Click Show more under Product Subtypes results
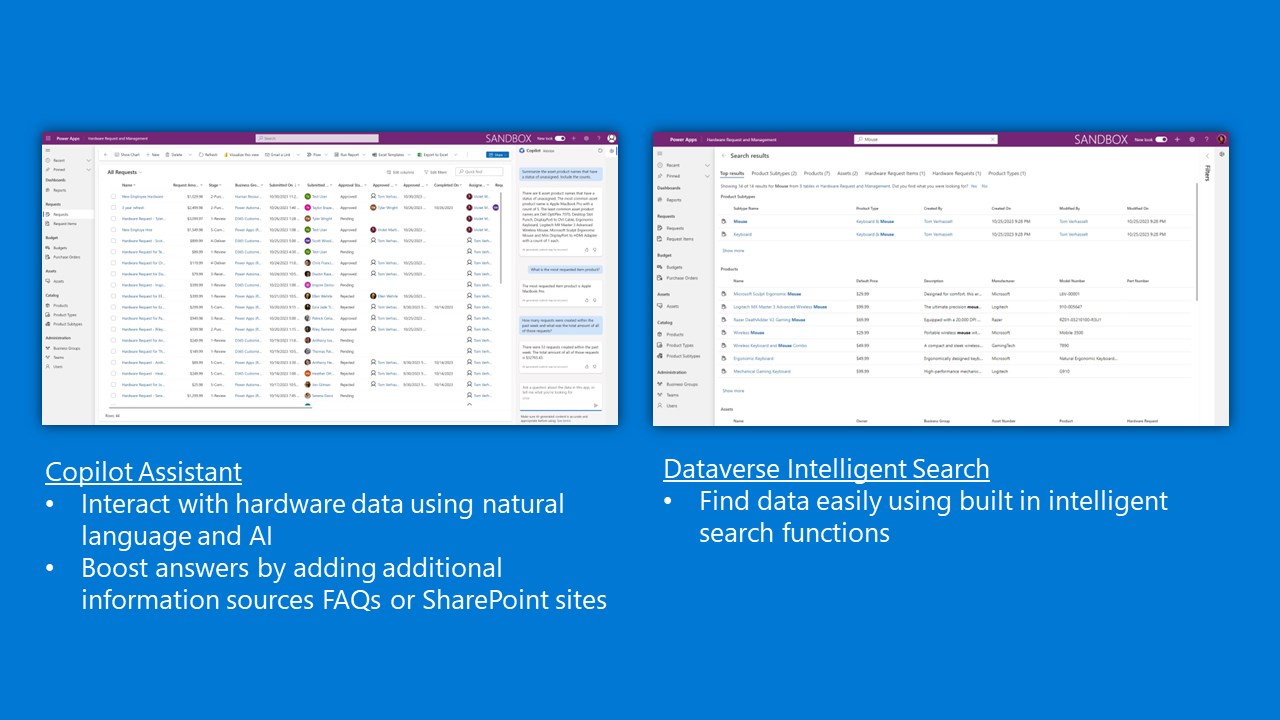Image resolution: width=1280 pixels, height=720 pixels. (733, 251)
